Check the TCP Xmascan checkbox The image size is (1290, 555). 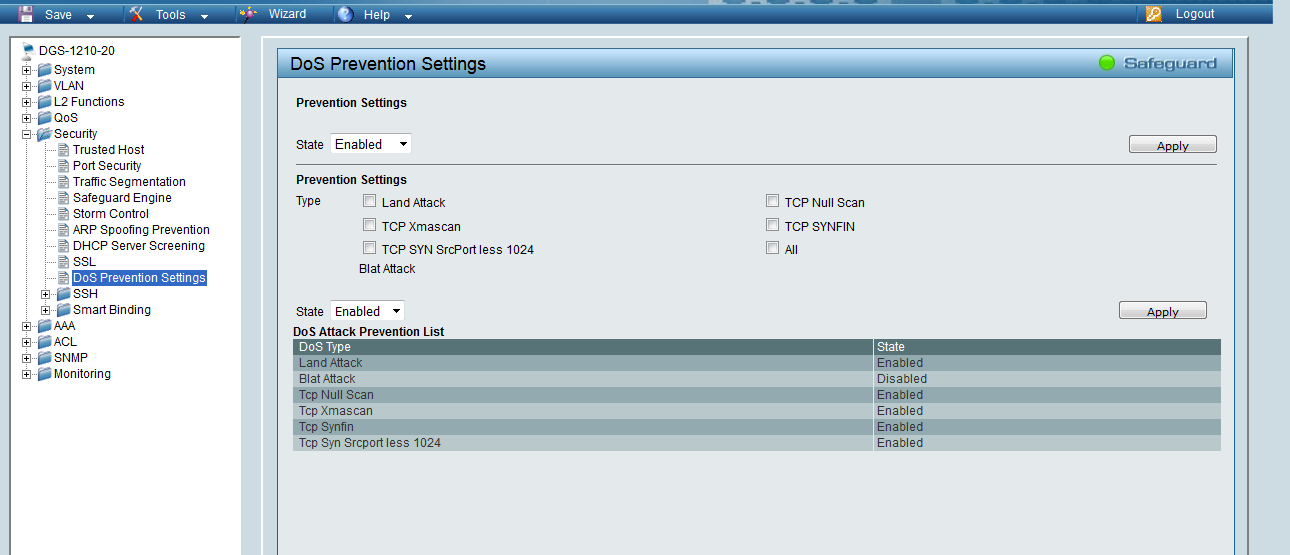coord(370,225)
